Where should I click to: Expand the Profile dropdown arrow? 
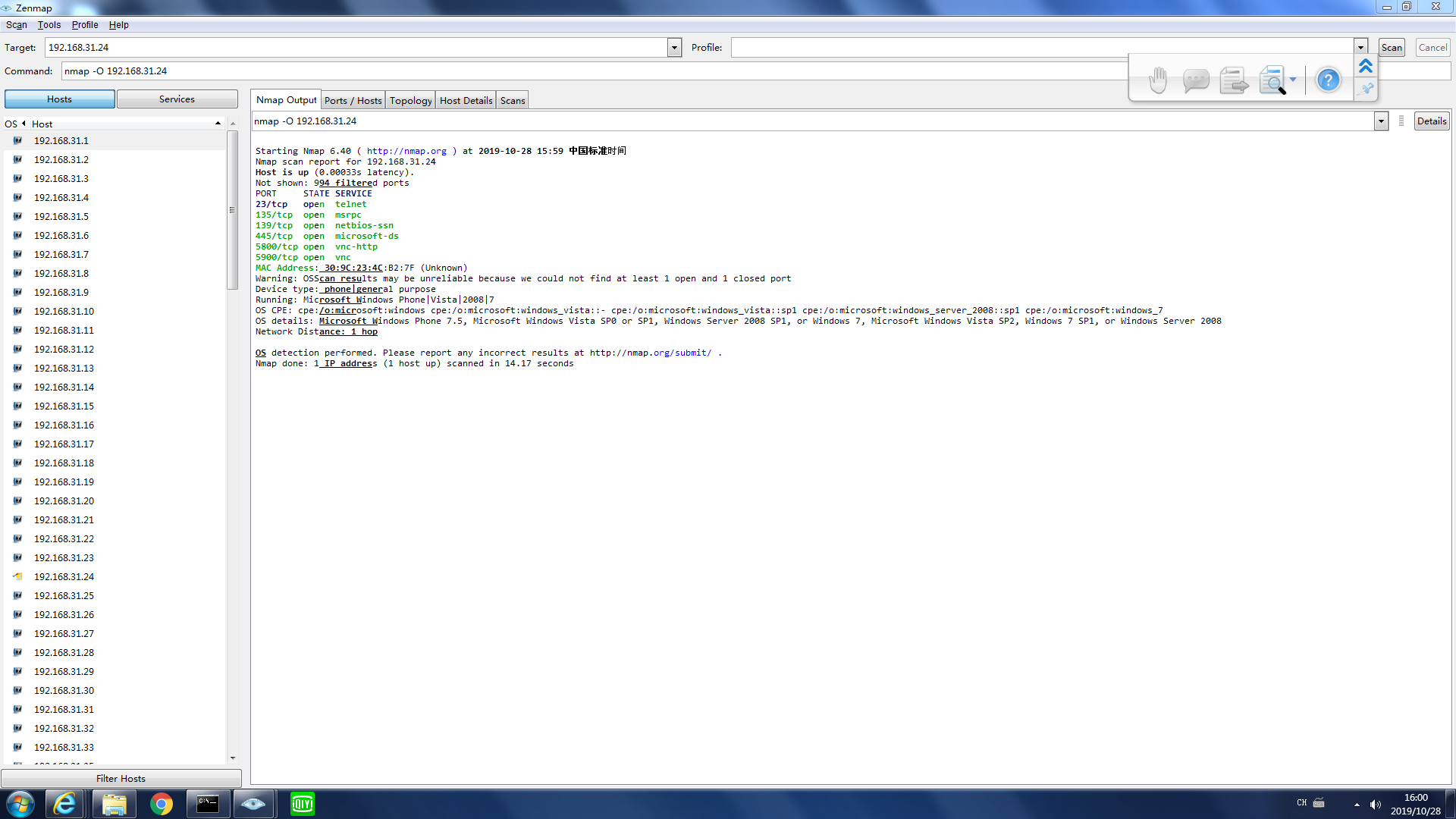point(1360,48)
